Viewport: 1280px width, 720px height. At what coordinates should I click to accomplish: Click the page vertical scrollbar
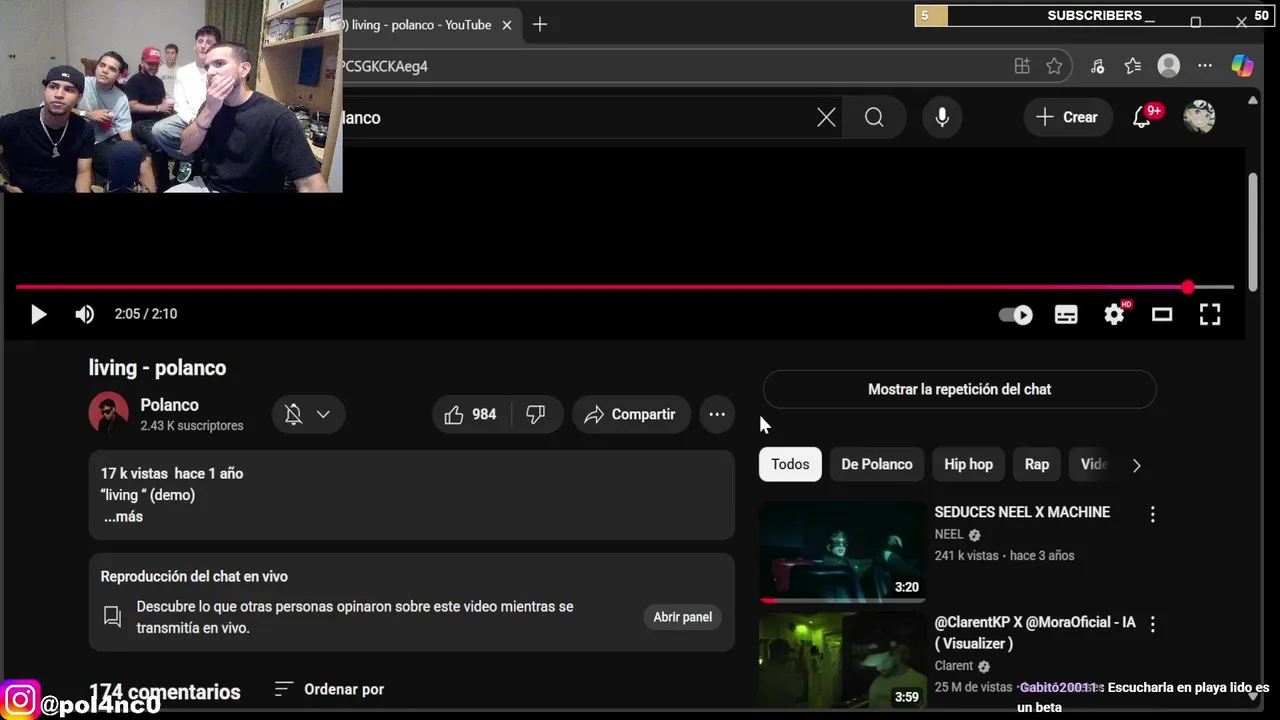(x=1254, y=232)
